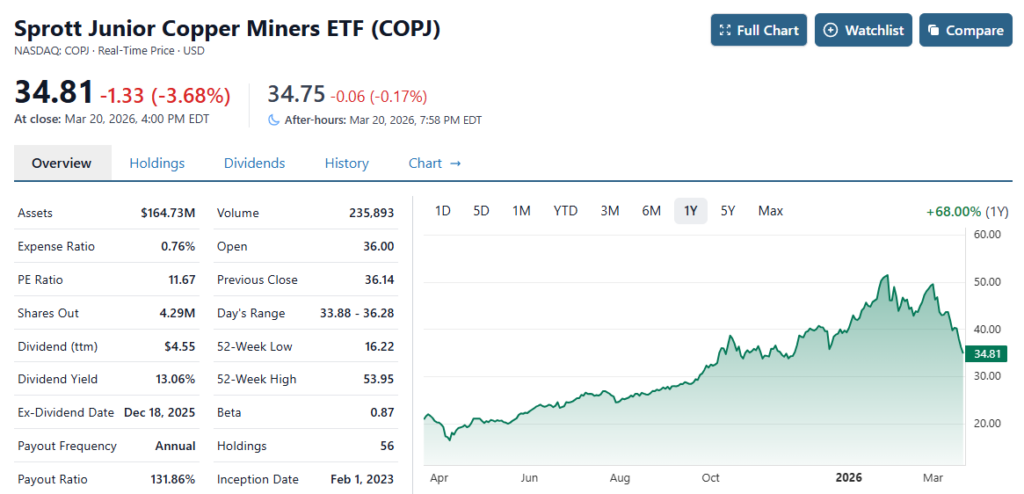
Task: Show the YTD chart range
Action: [x=565, y=210]
